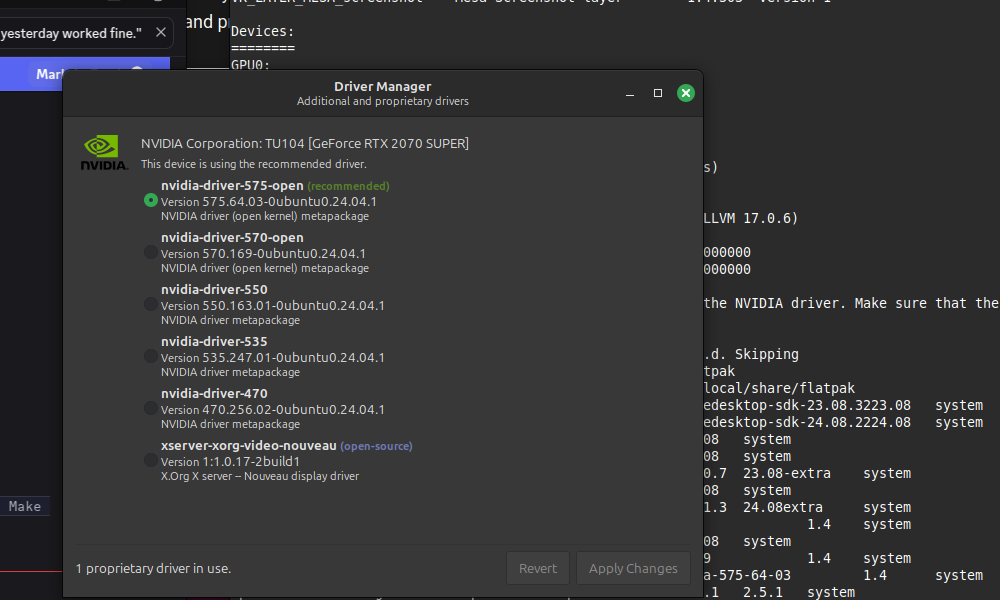
Task: Click 'edesktop-sdk-23.08.3223.08' terminal entry
Action: click(807, 406)
